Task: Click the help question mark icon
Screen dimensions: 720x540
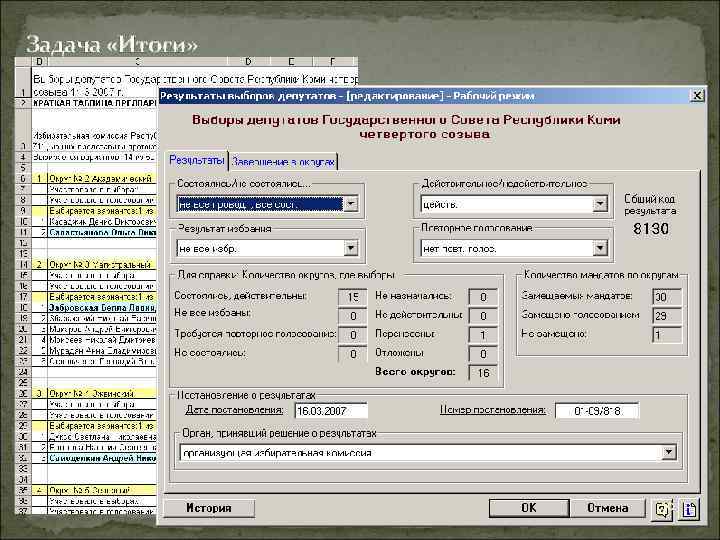Action: 662,509
